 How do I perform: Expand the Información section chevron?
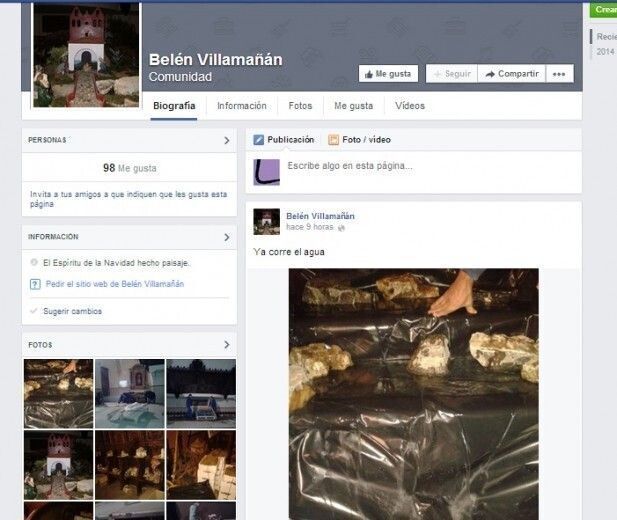coord(227,237)
